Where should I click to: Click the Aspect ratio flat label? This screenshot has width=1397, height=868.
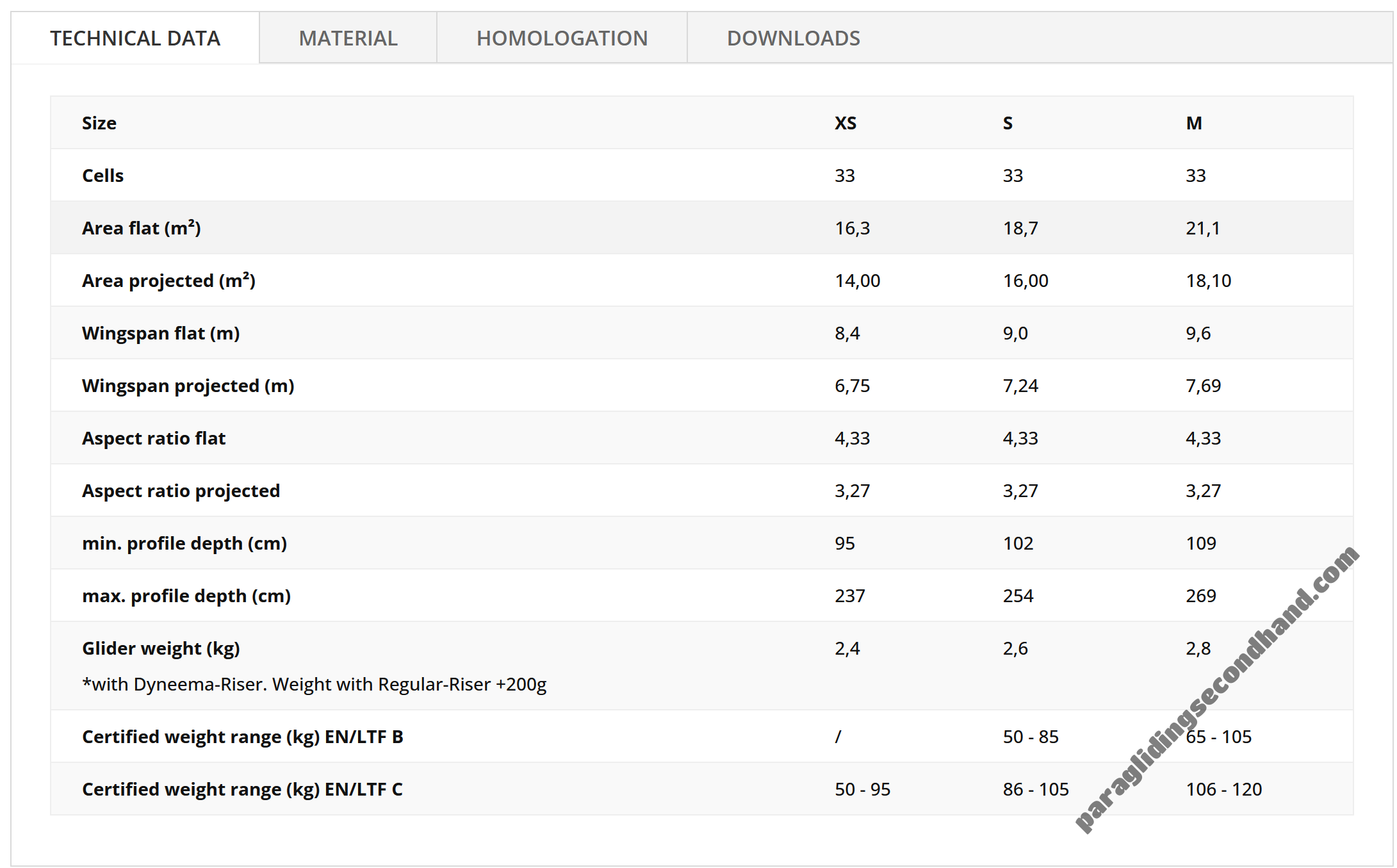click(x=154, y=438)
